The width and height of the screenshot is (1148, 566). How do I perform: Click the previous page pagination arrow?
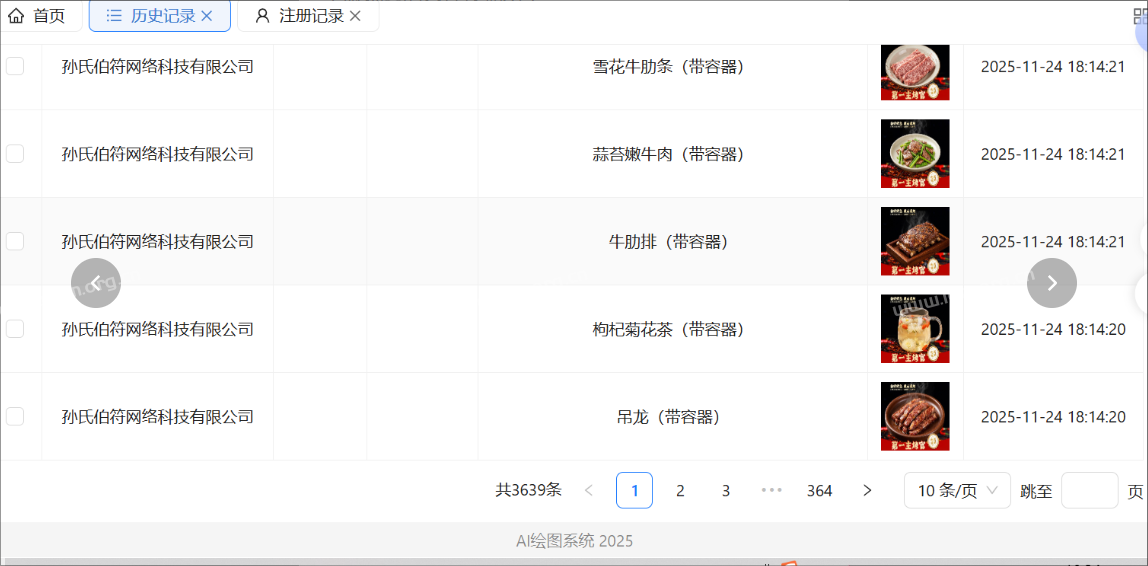point(589,491)
